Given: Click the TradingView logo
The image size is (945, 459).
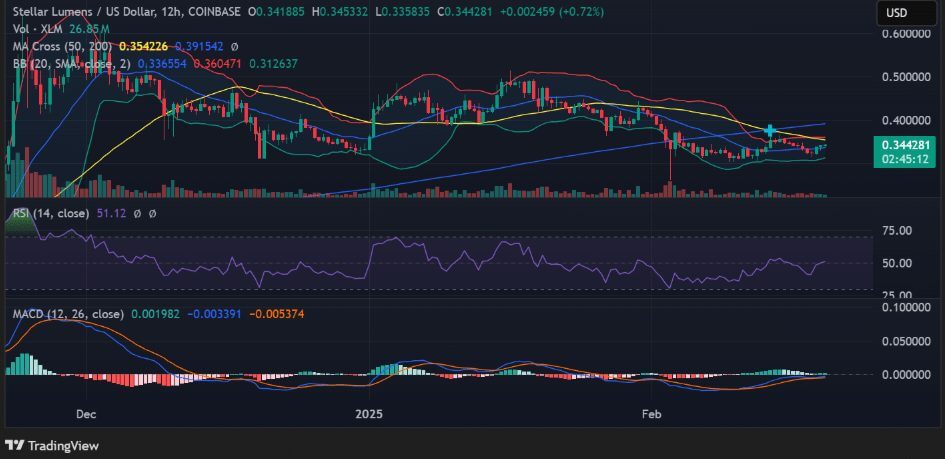Looking at the screenshot, I should tap(52, 446).
